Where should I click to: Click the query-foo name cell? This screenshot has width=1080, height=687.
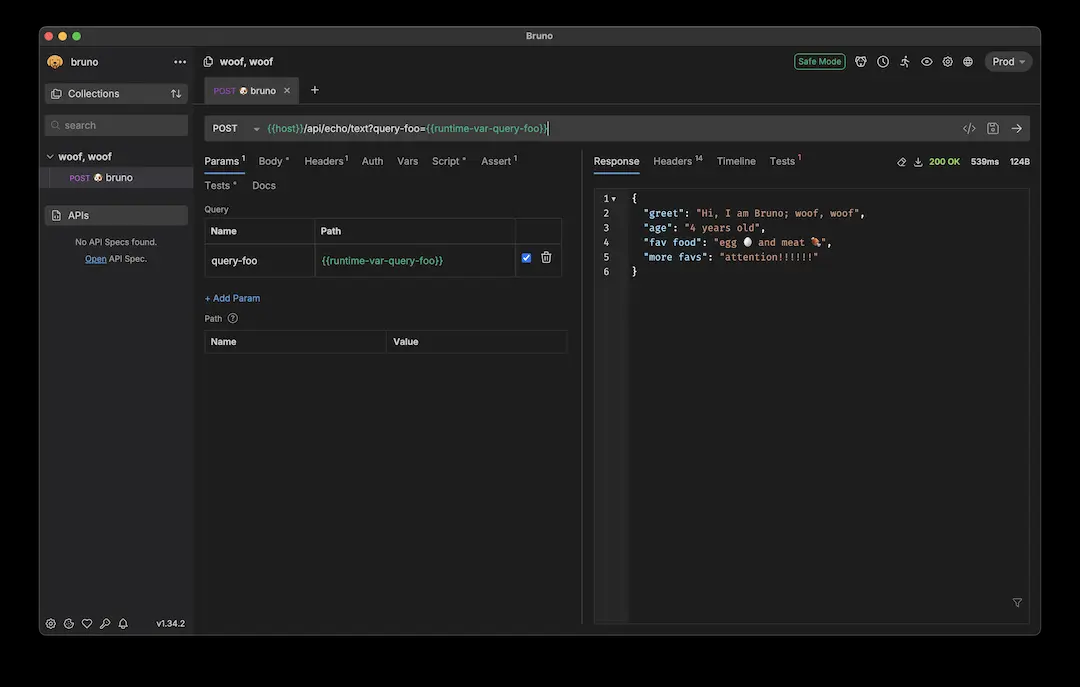point(260,260)
